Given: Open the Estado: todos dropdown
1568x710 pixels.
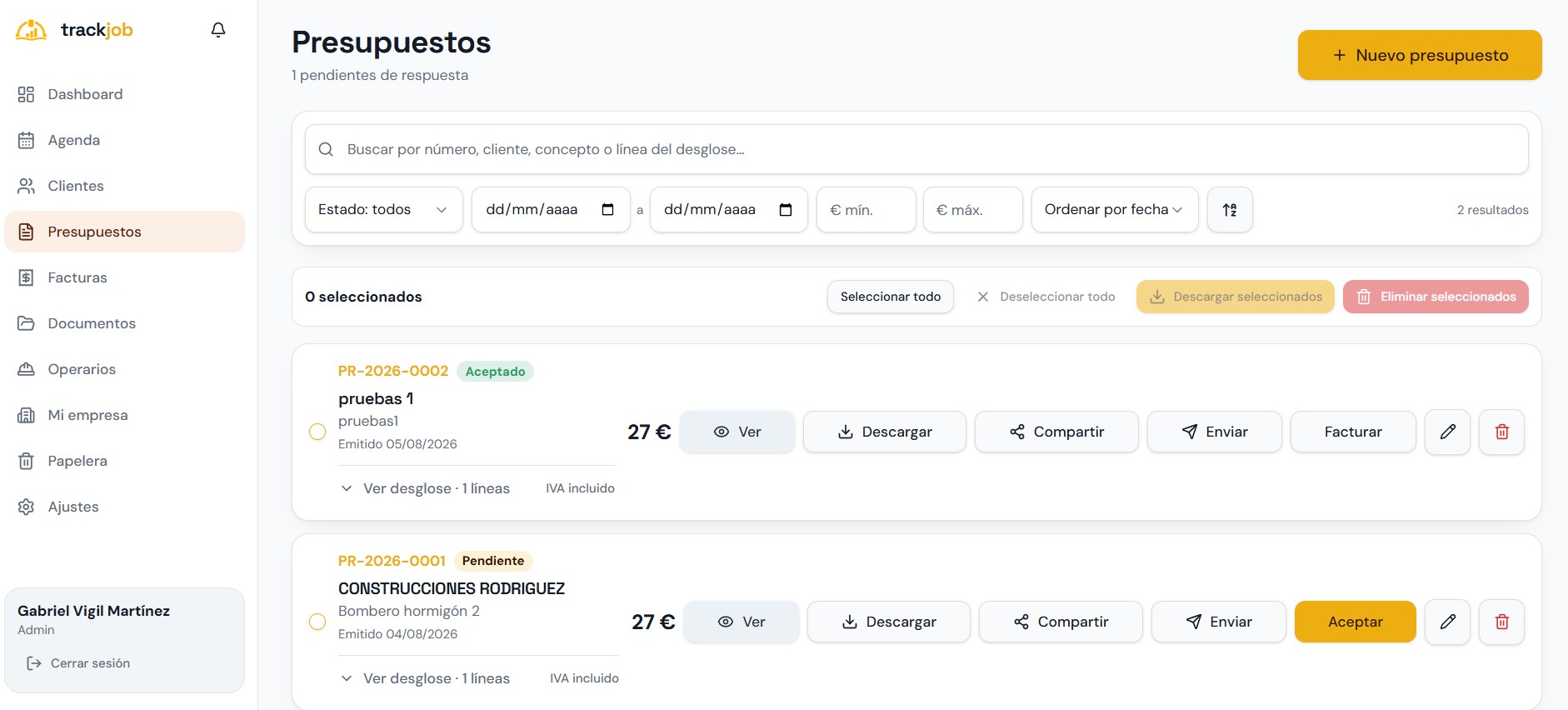Looking at the screenshot, I should pyautogui.click(x=384, y=210).
